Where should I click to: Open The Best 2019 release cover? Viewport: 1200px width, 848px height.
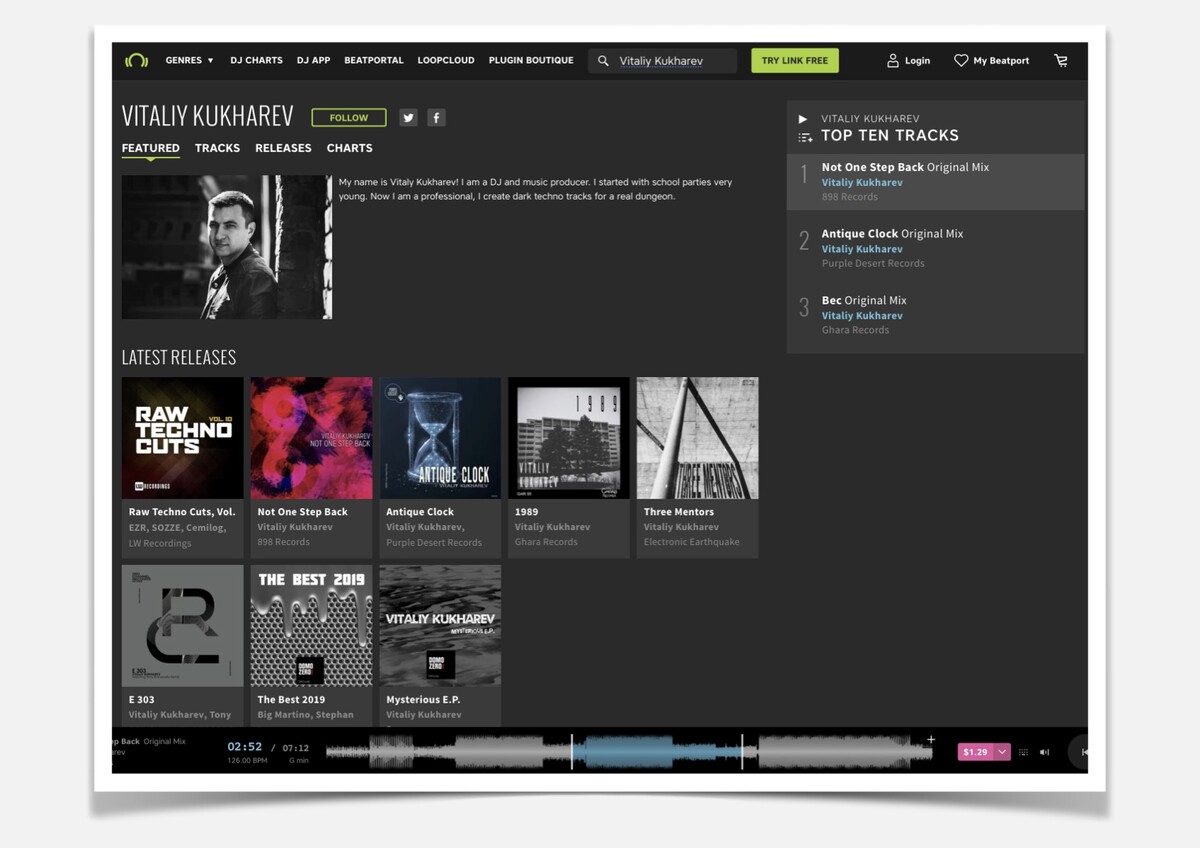pyautogui.click(x=311, y=626)
